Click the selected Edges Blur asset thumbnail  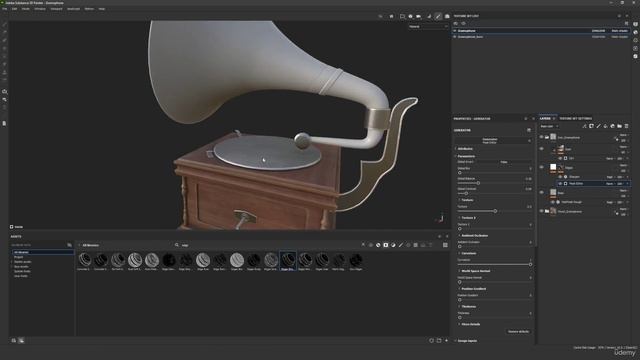click(x=288, y=260)
